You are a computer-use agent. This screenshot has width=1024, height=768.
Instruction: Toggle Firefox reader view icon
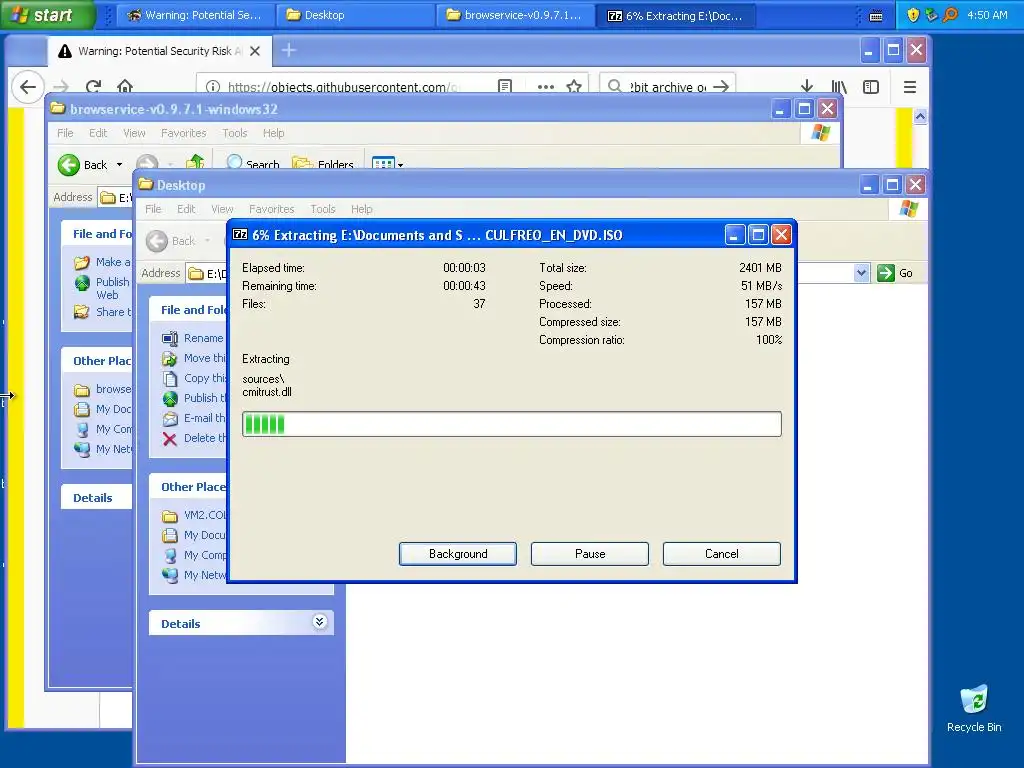click(505, 87)
